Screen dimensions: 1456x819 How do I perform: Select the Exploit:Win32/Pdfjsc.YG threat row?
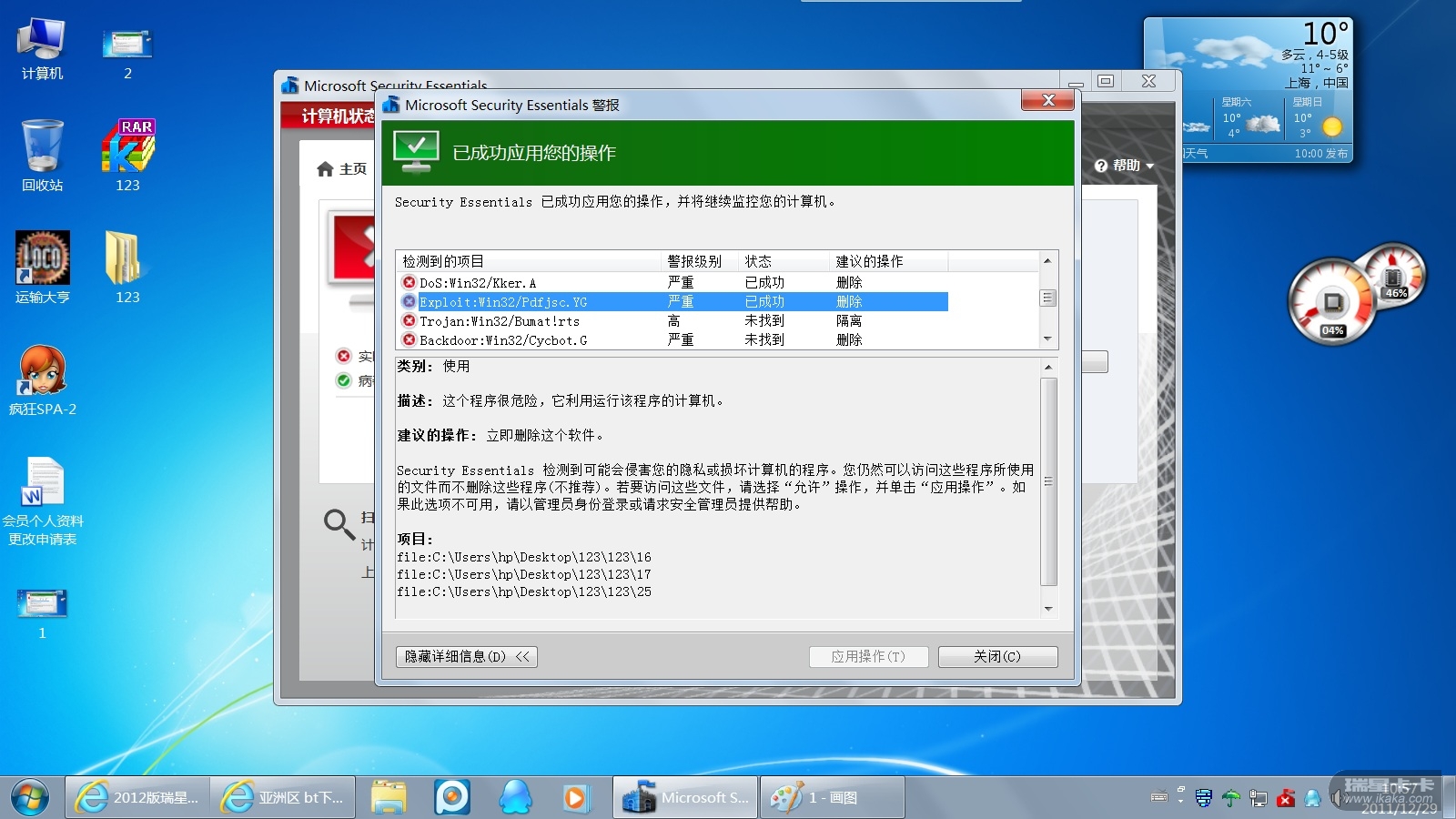point(673,301)
